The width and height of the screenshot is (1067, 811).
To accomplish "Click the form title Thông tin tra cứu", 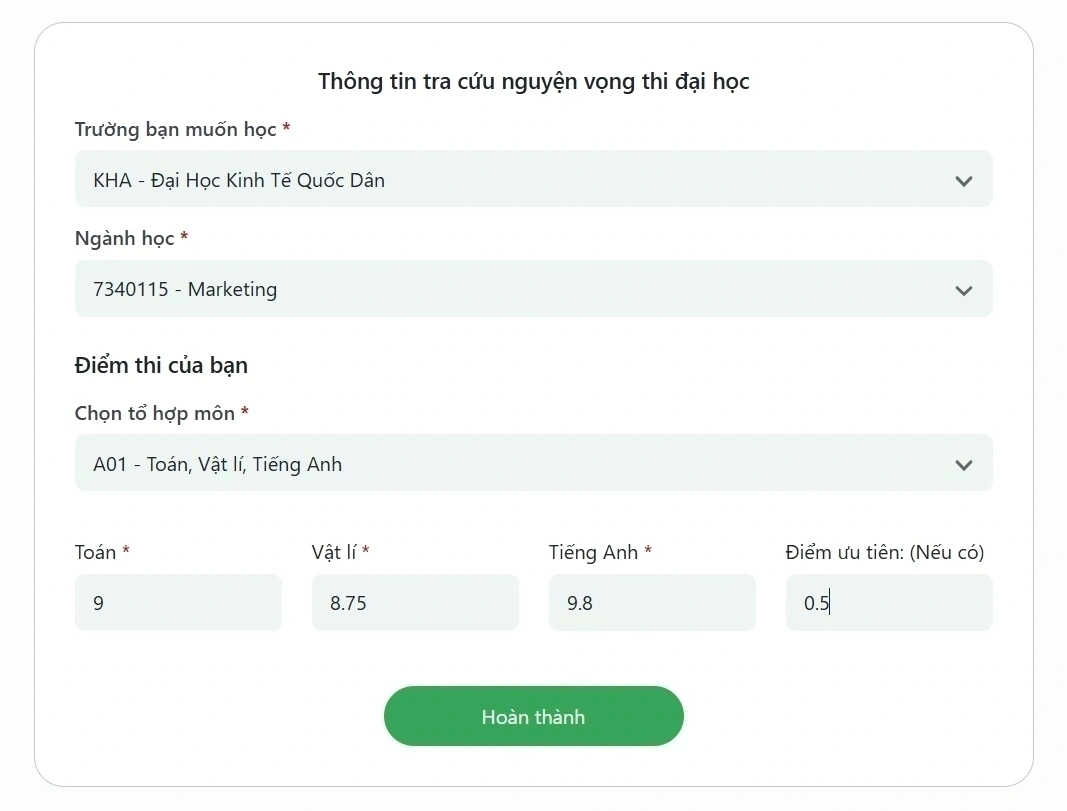I will [533, 81].
